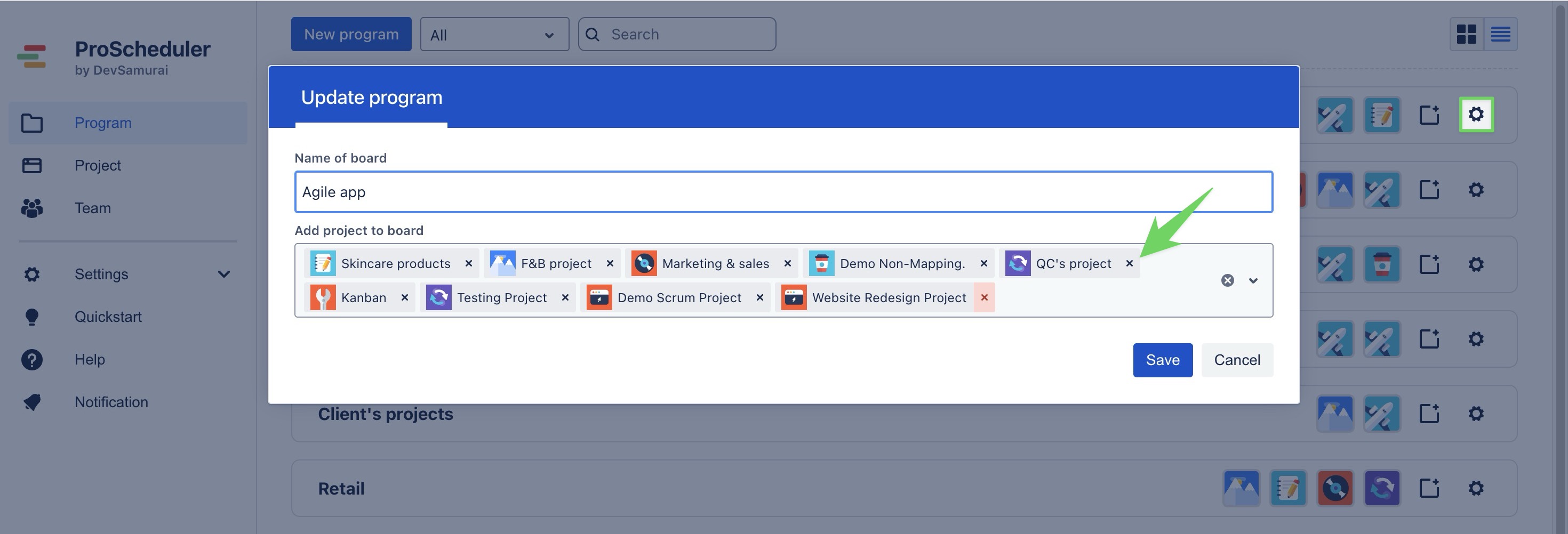Click add-project icon on Client's projects row
The height and width of the screenshot is (534, 1568).
click(x=1429, y=414)
